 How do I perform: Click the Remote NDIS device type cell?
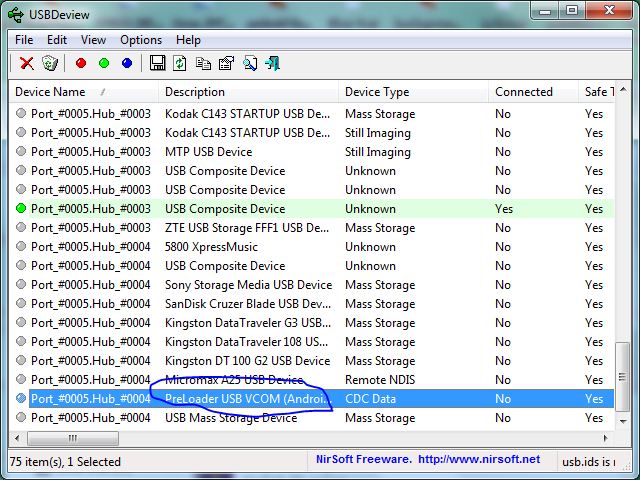pos(380,380)
